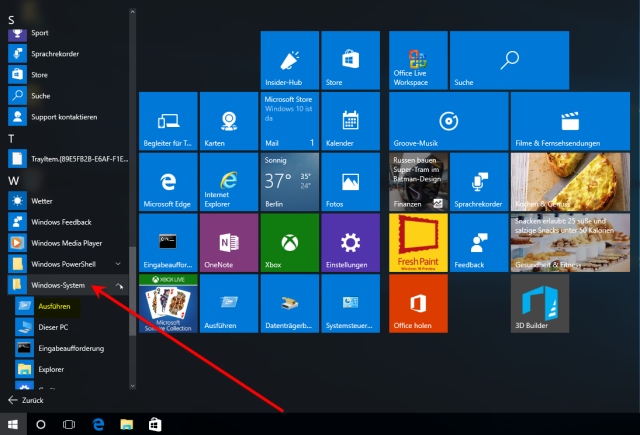Open the 3D Builder tile

539,305
